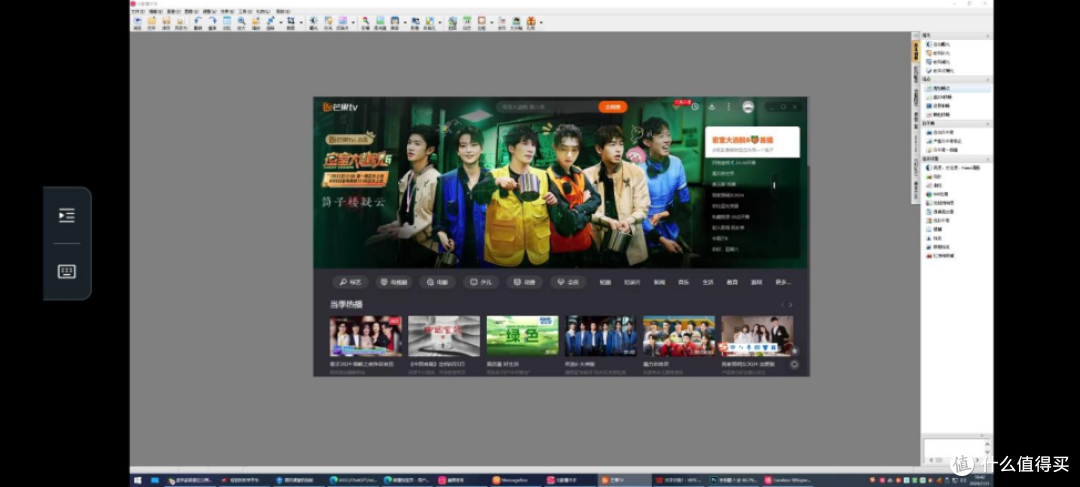The height and width of the screenshot is (487, 1080).
Task: Toggle the compare (对比) view icon
Action: [x=227, y=23]
